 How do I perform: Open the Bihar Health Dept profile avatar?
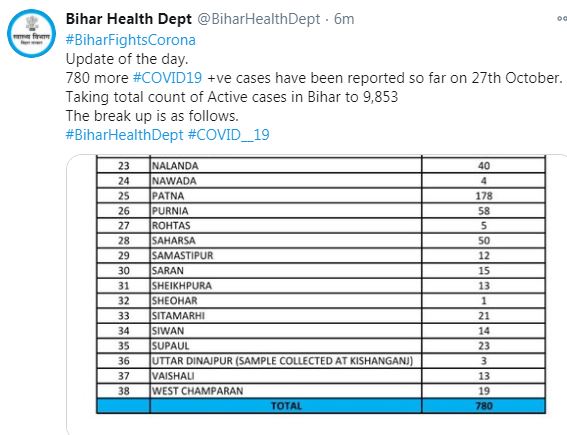(31, 33)
